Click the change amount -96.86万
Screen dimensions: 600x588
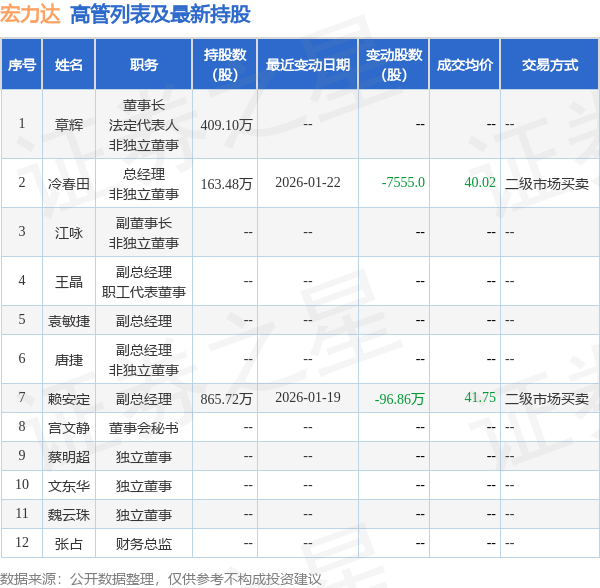pyautogui.click(x=399, y=399)
